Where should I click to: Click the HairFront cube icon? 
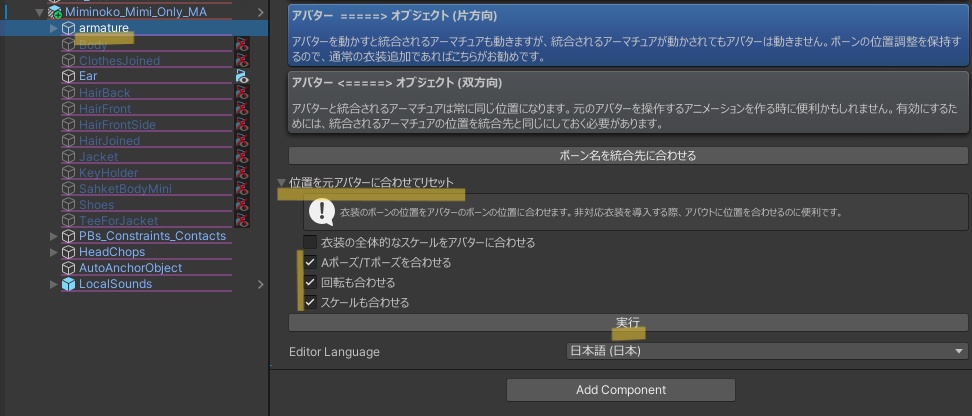(x=68, y=108)
